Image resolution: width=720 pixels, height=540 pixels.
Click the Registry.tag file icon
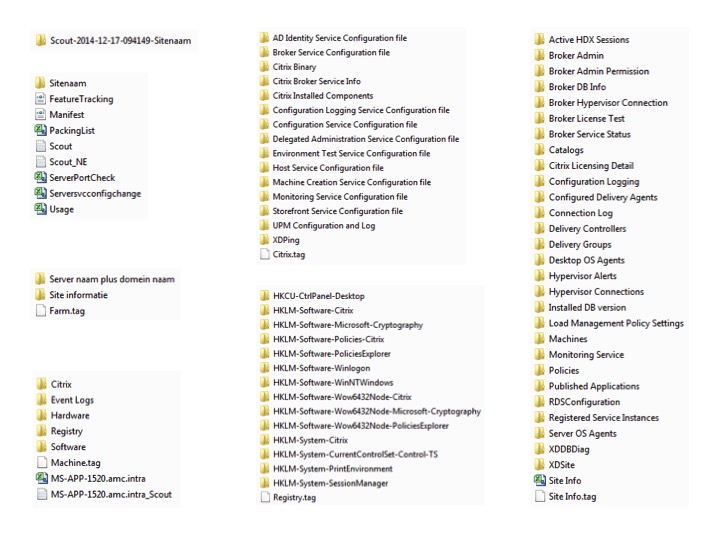(265, 497)
